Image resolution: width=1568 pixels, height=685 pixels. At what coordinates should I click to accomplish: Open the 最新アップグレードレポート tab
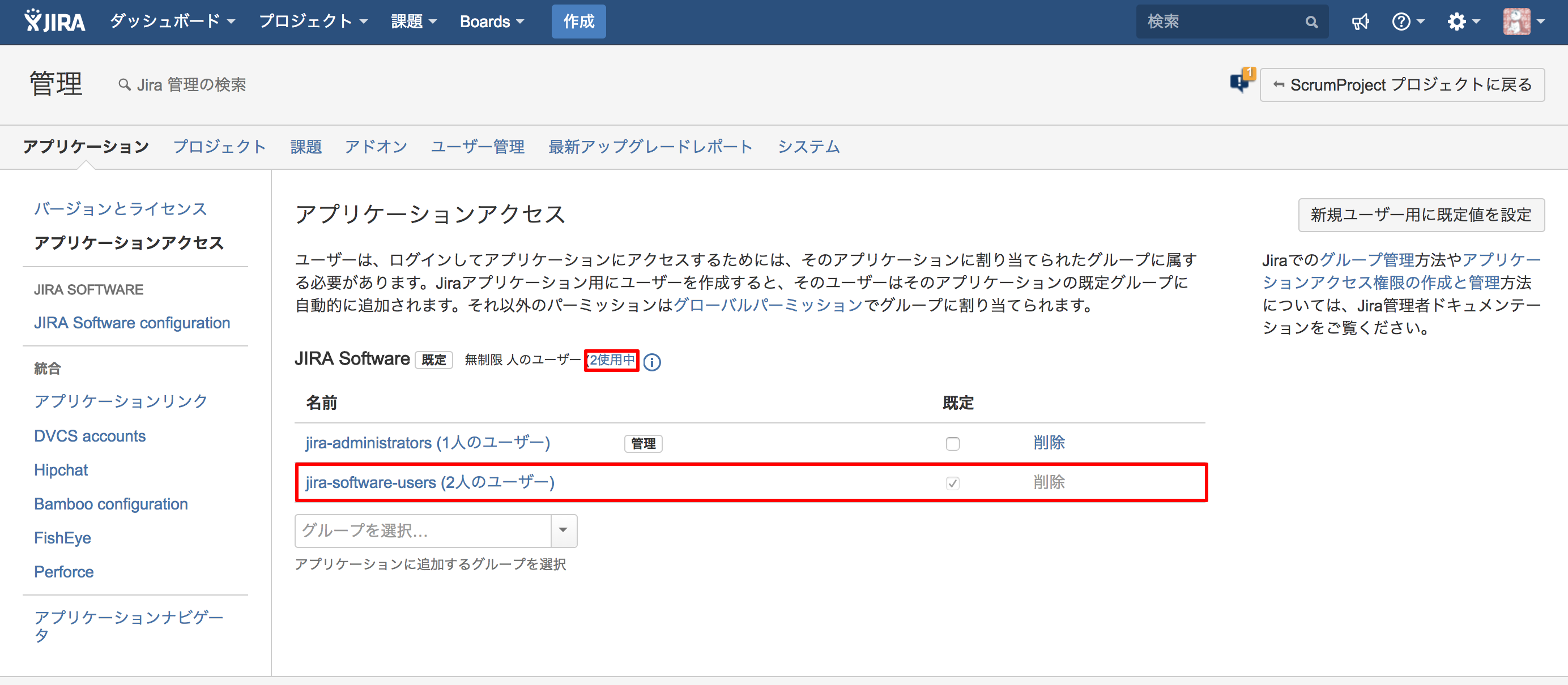pyautogui.click(x=650, y=147)
